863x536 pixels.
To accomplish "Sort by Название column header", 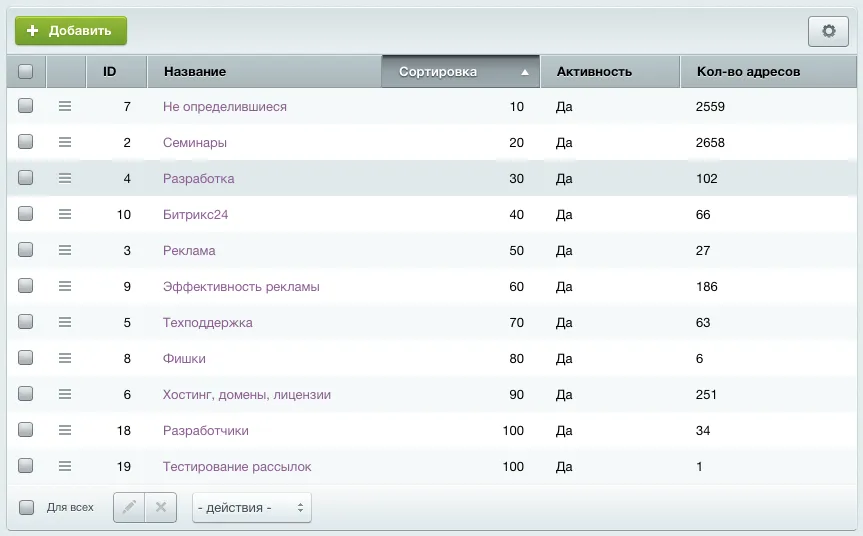I will tap(195, 71).
